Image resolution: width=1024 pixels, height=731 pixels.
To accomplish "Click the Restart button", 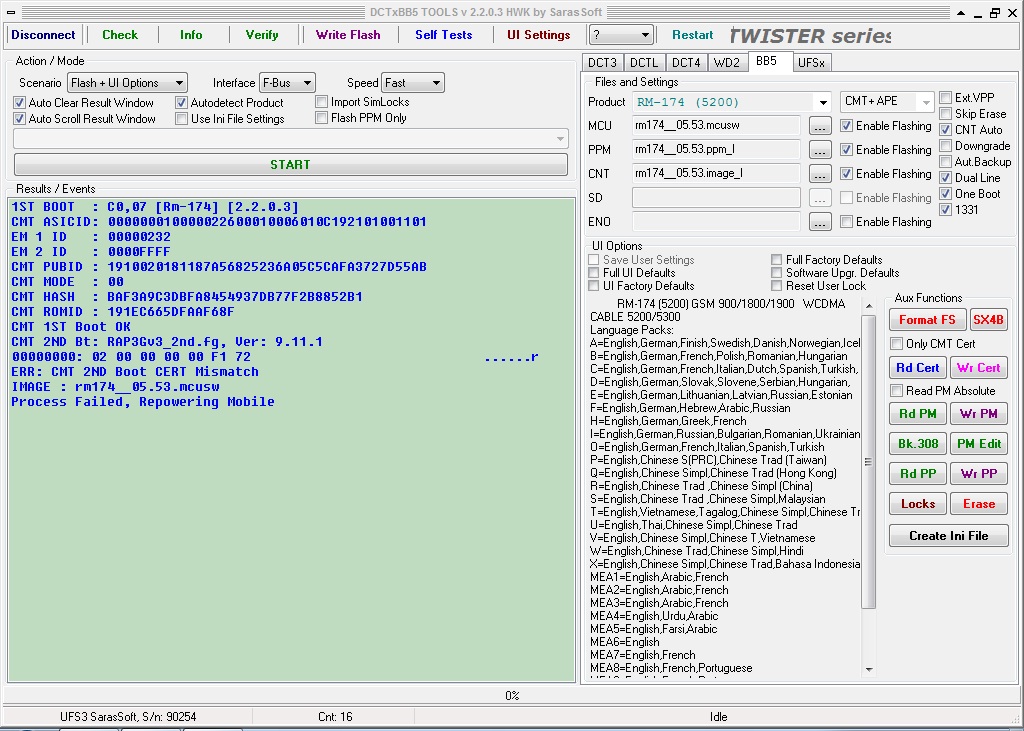I will [x=692, y=35].
